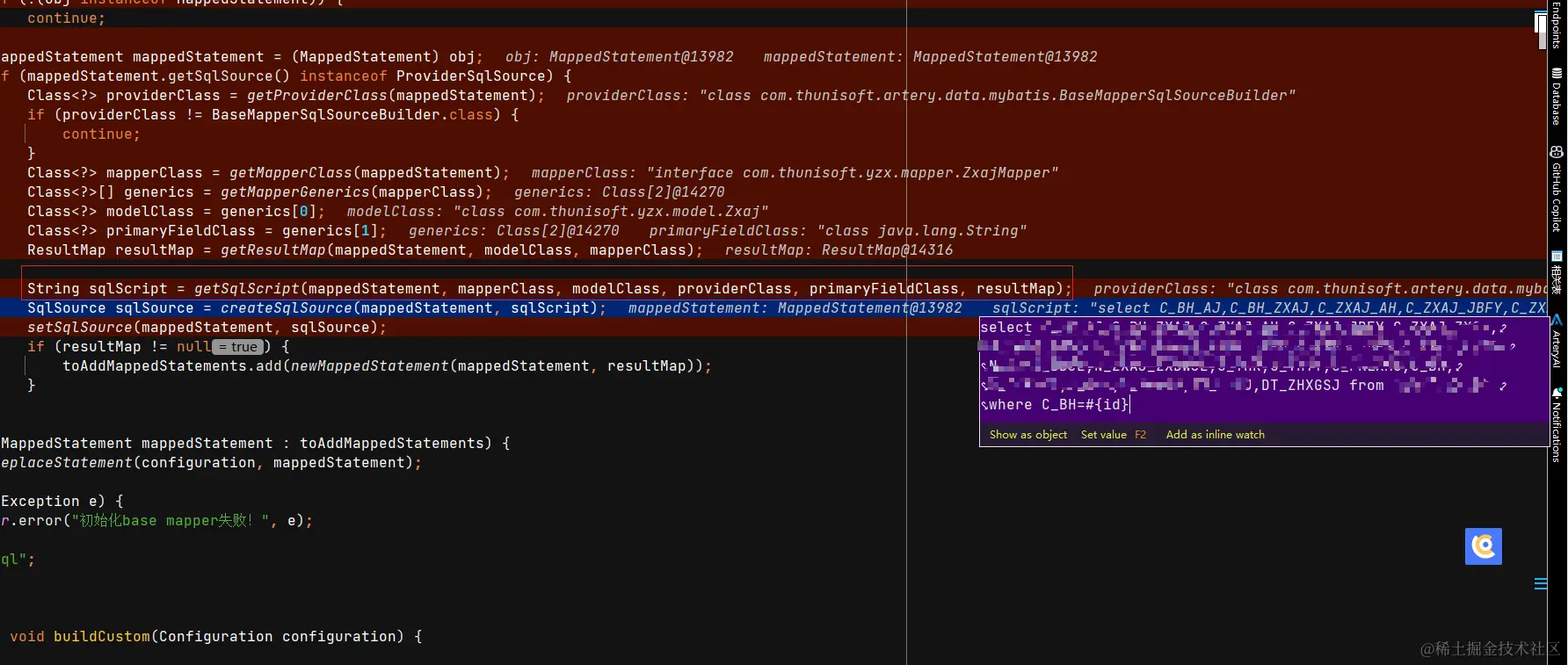Click the blue floating assistant icon

point(1484,546)
